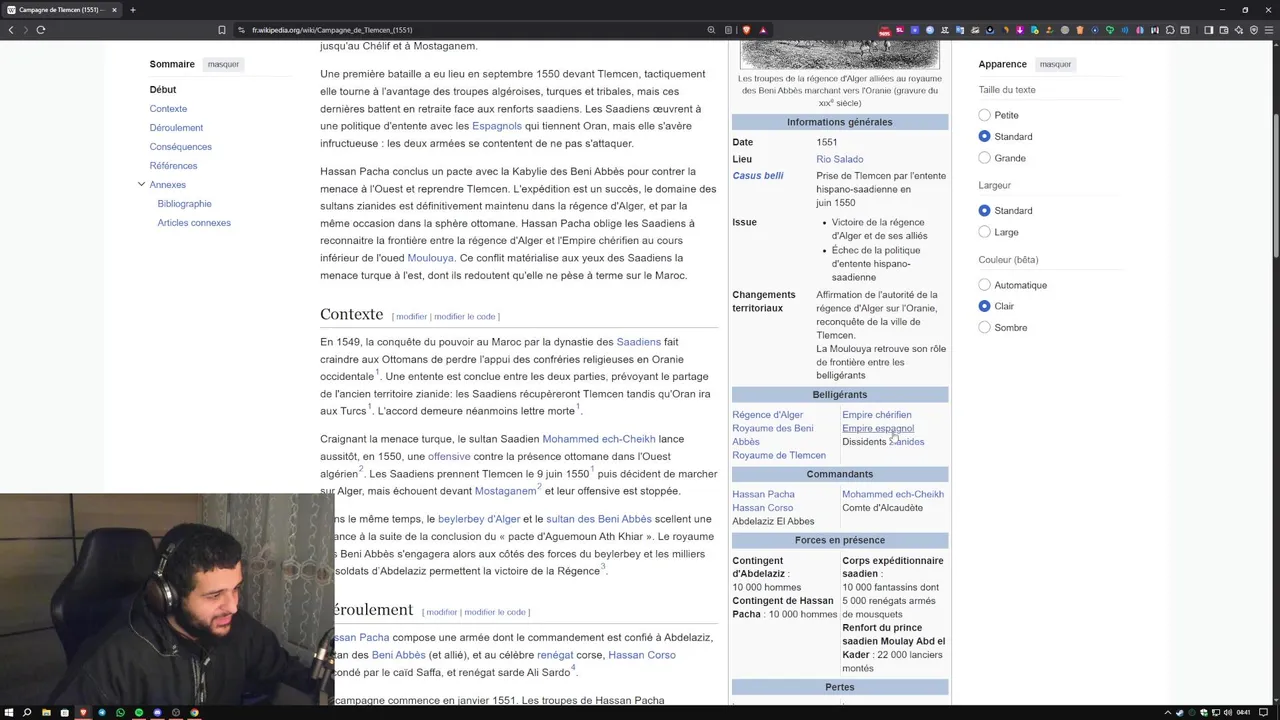The width and height of the screenshot is (1280, 720).
Task: Open Hassan Corso link under Commandants
Action: pos(763,508)
